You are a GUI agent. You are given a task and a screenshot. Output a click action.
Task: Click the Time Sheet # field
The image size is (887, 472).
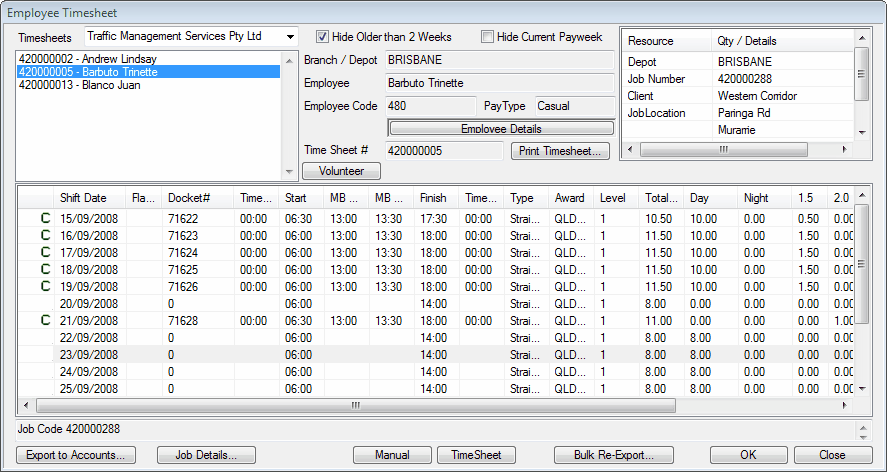[444, 151]
